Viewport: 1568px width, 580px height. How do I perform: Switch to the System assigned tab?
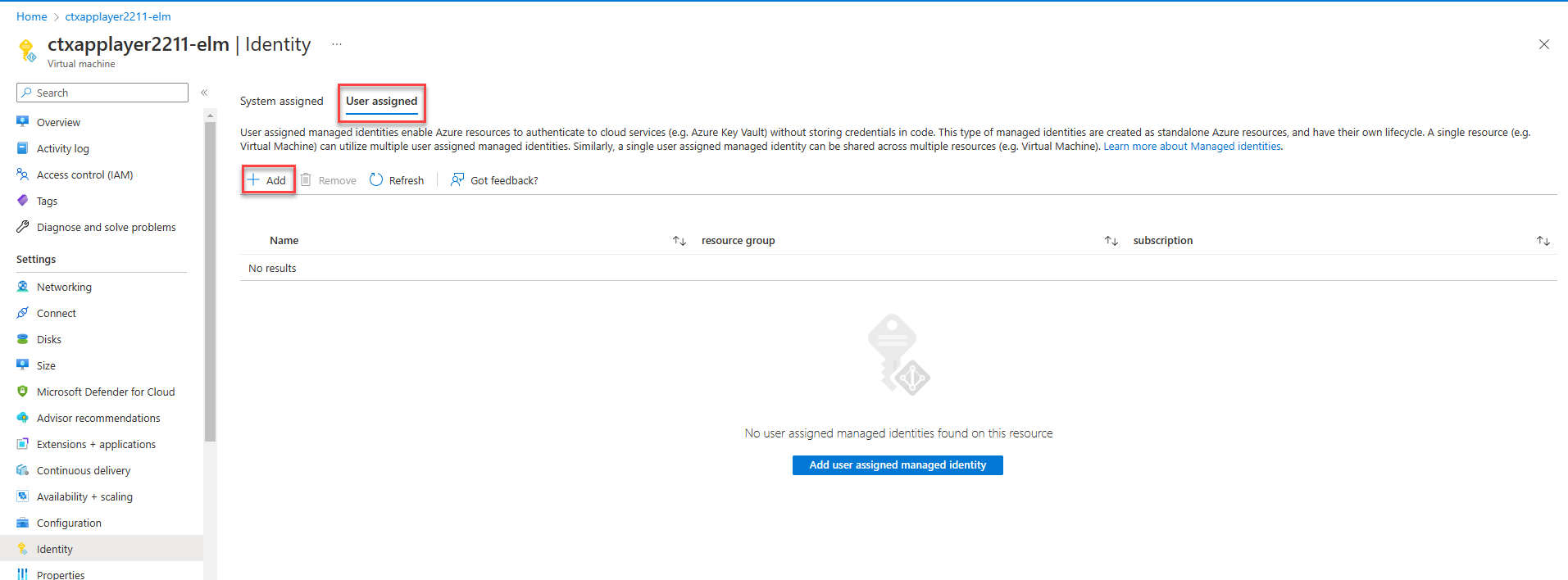tap(282, 102)
